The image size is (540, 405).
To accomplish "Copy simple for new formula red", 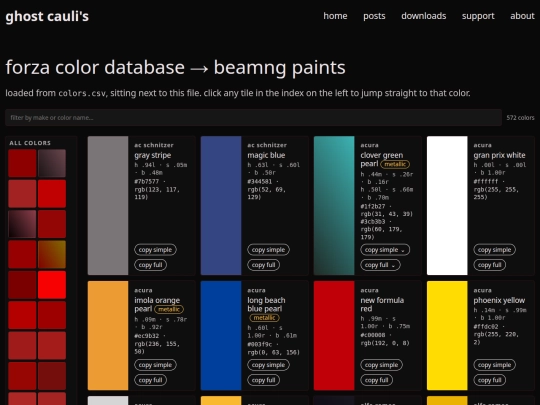I will [382, 365].
